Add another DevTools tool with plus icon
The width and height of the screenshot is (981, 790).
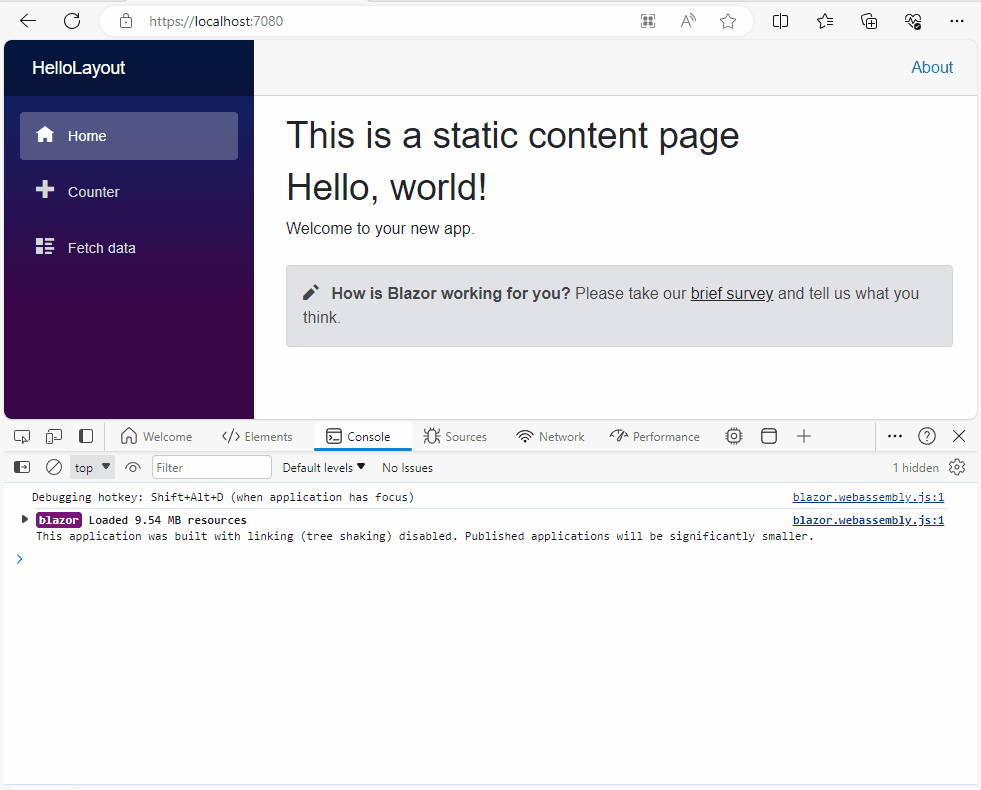[804, 436]
